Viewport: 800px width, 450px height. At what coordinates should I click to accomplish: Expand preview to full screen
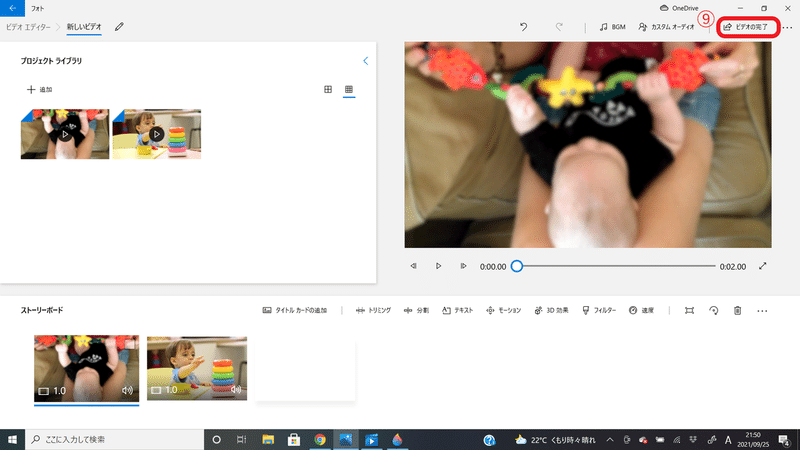point(762,266)
